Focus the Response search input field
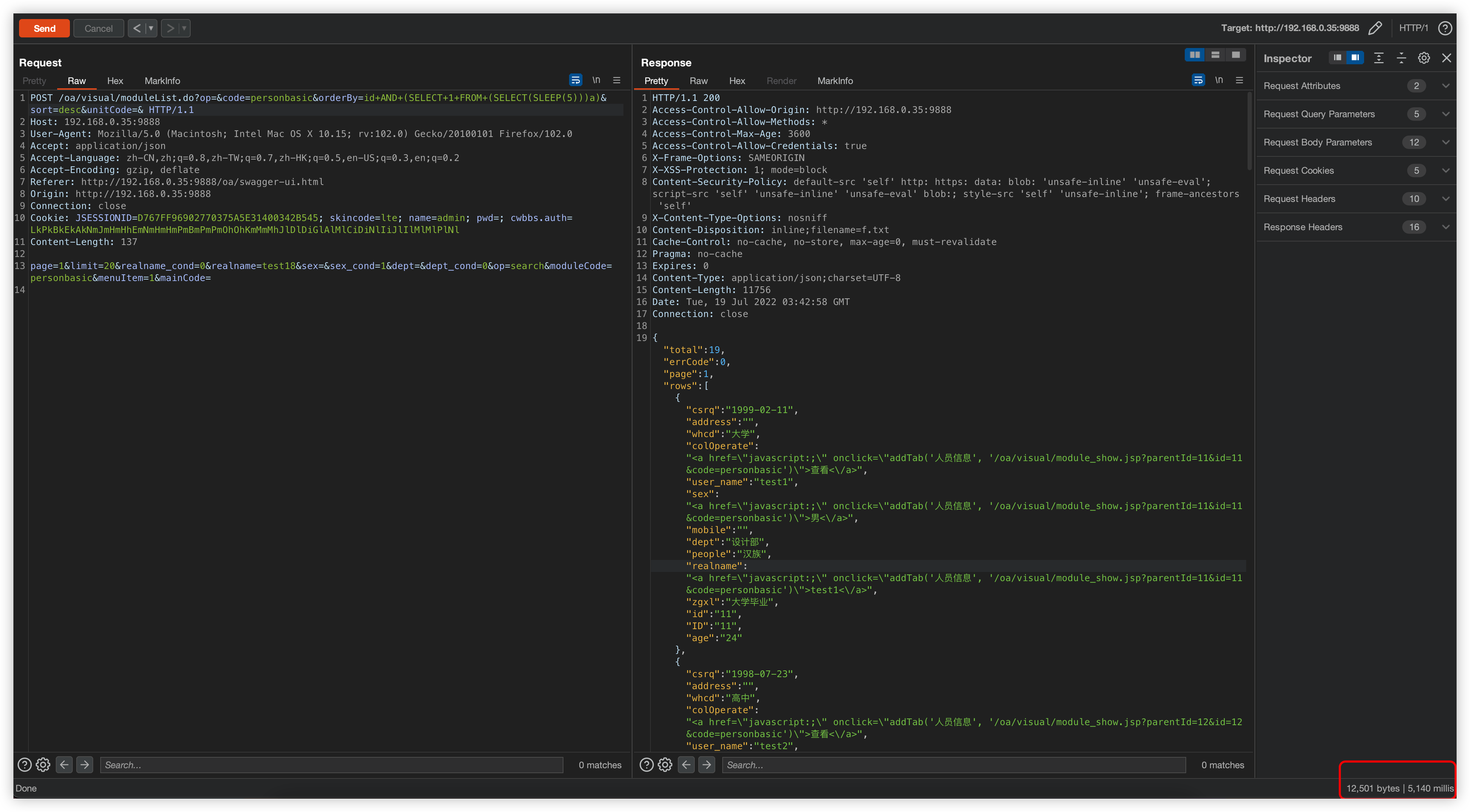The image size is (1470, 812). click(x=953, y=765)
